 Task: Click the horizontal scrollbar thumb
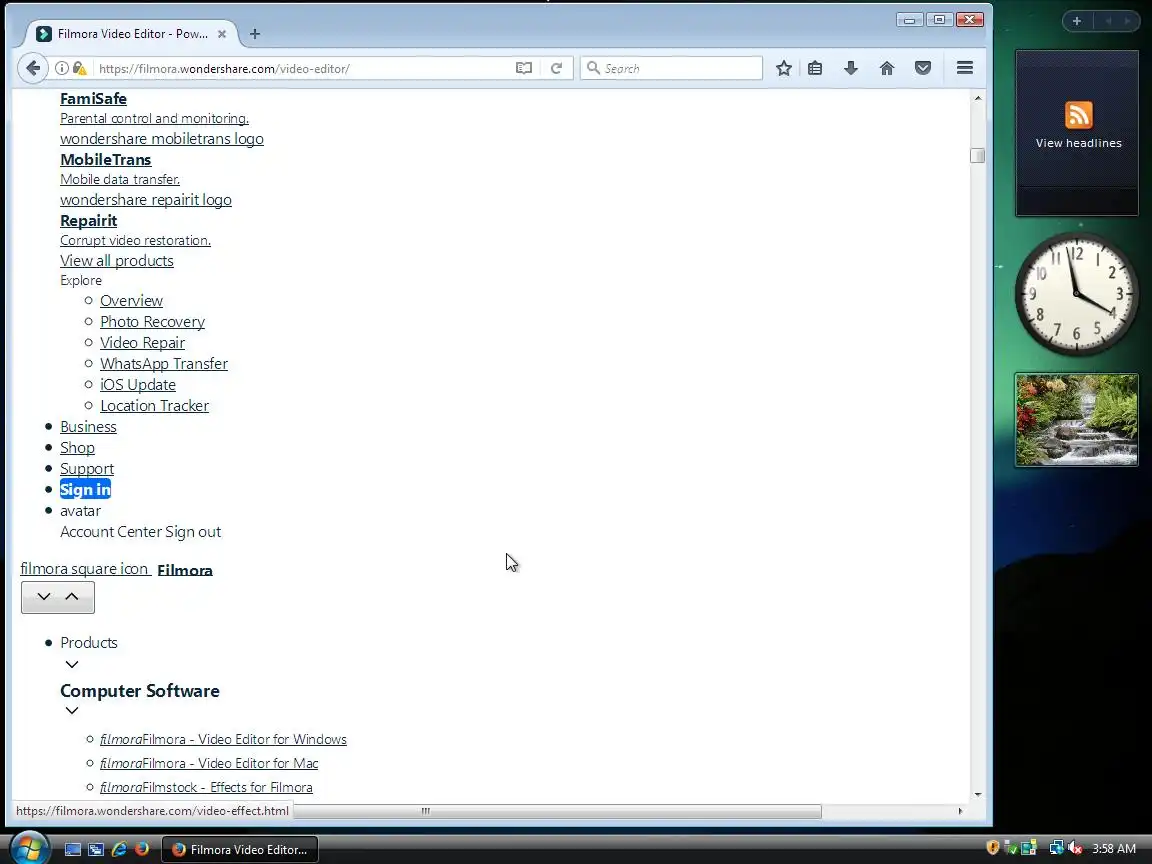click(557, 811)
